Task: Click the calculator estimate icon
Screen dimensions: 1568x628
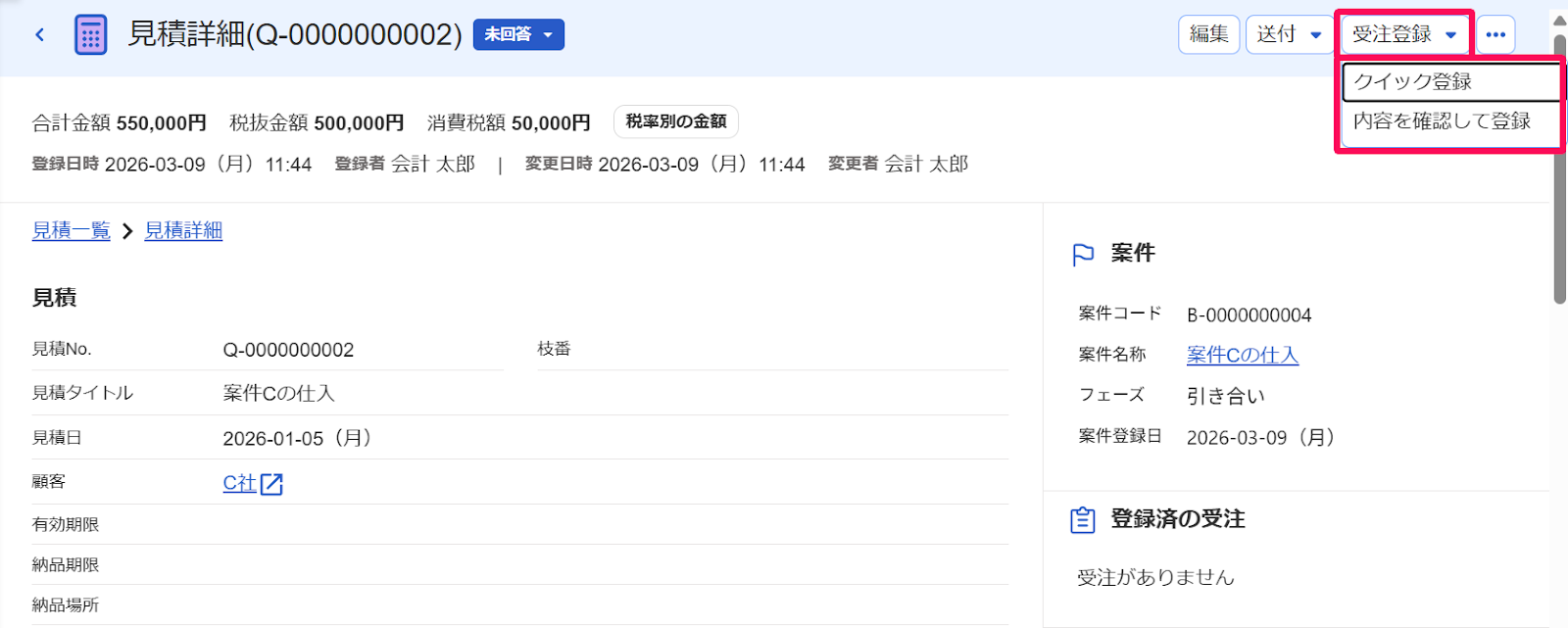Action: 91,35
